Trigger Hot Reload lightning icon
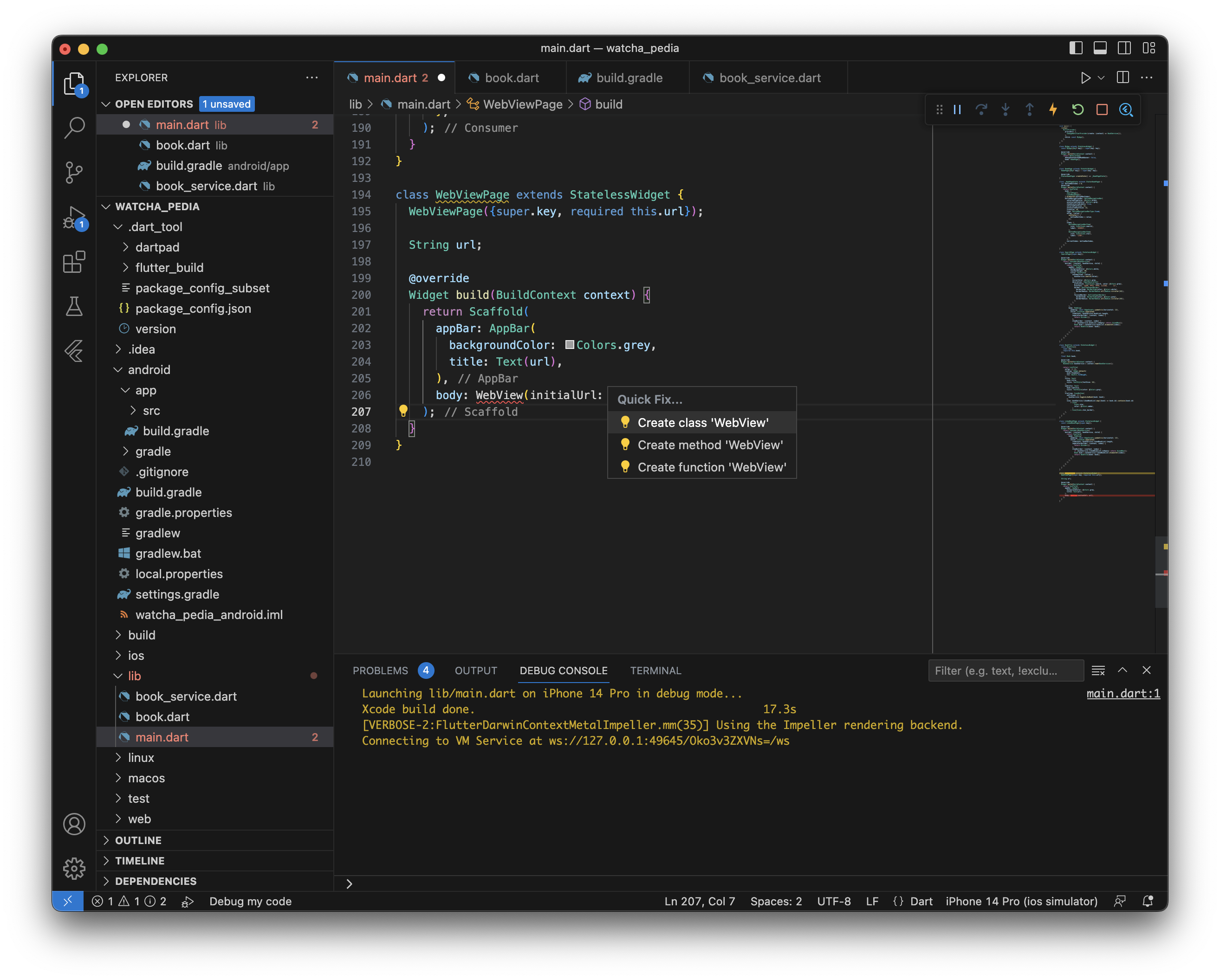The image size is (1220, 980). [1054, 110]
